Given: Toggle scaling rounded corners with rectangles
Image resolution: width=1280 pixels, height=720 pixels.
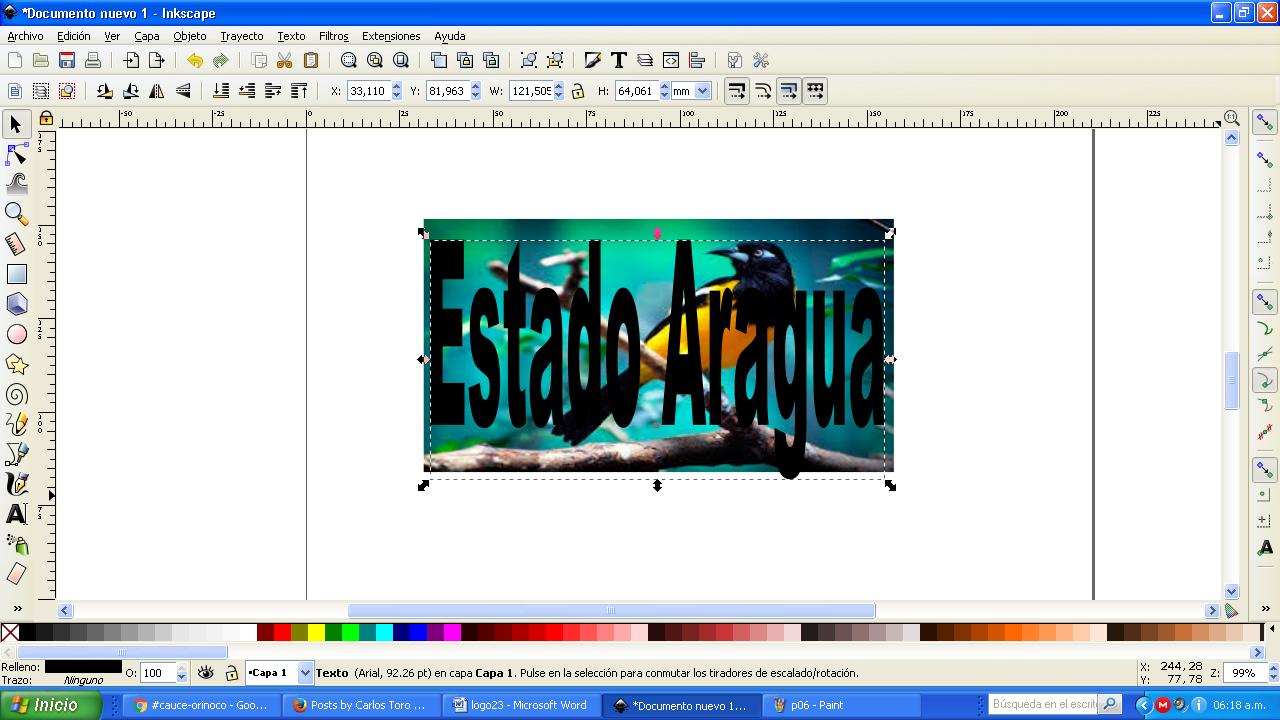Looking at the screenshot, I should coord(763,91).
